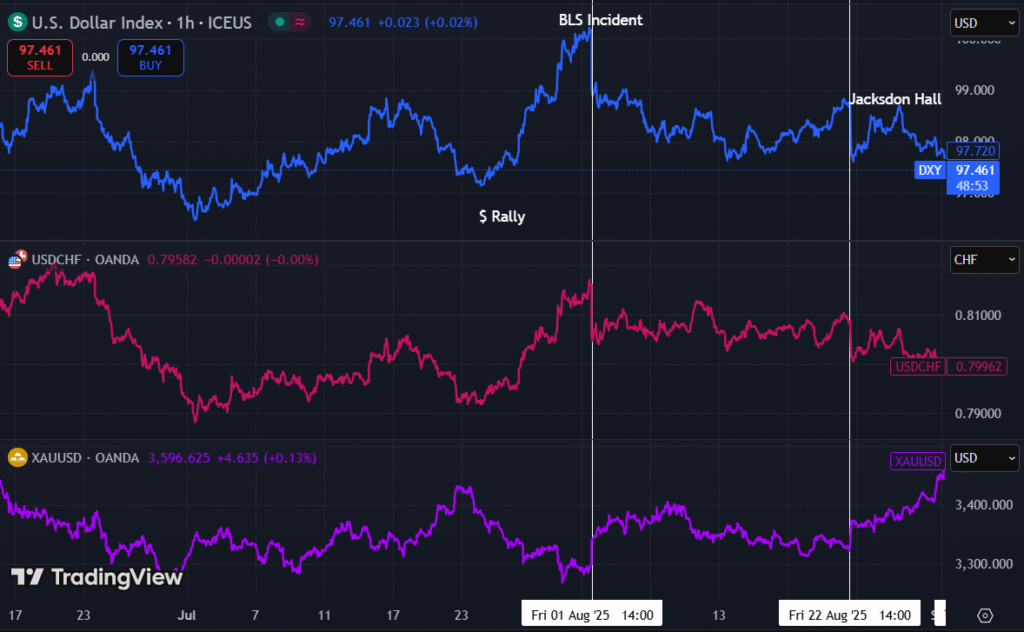Click the 97.720 price marker on the scale

click(x=974, y=151)
